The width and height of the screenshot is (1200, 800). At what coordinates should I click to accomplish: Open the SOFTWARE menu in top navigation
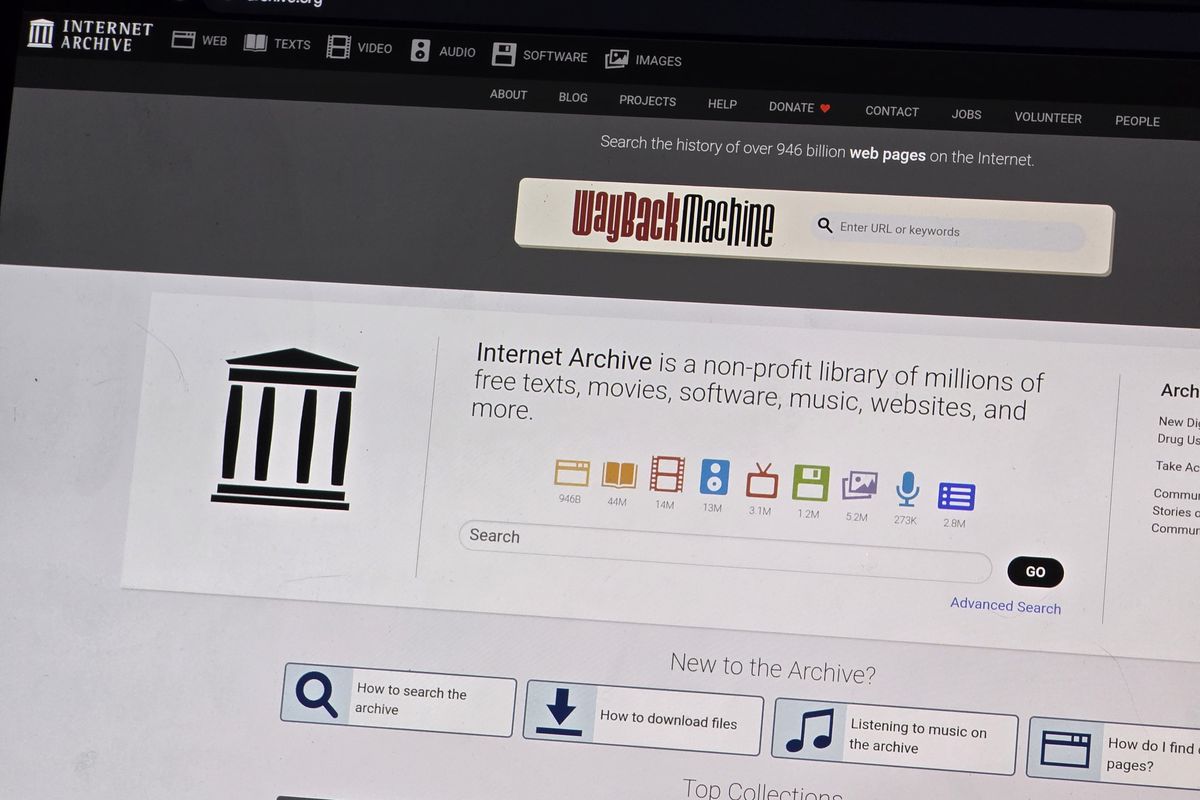(540, 55)
